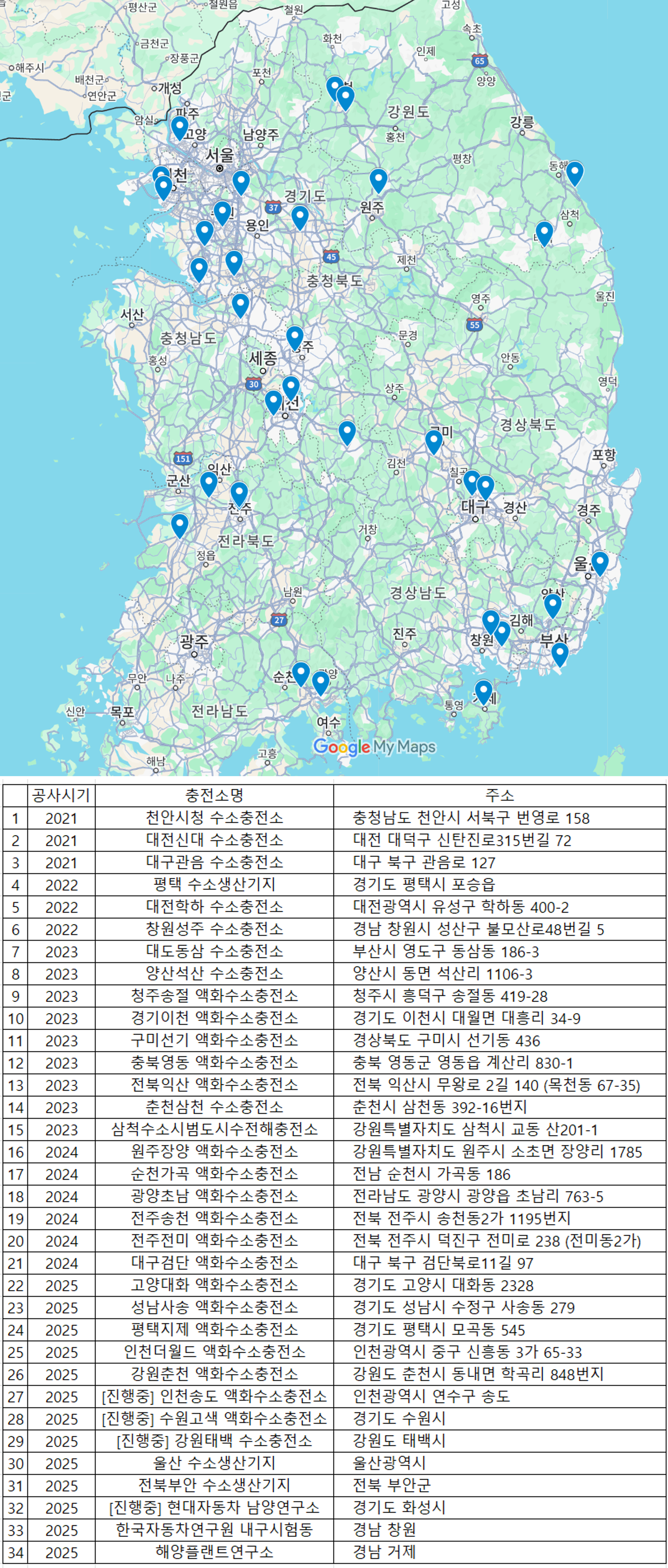Select the map pin below 익산 label
This screenshot has height=1568, width=668.
209,485
